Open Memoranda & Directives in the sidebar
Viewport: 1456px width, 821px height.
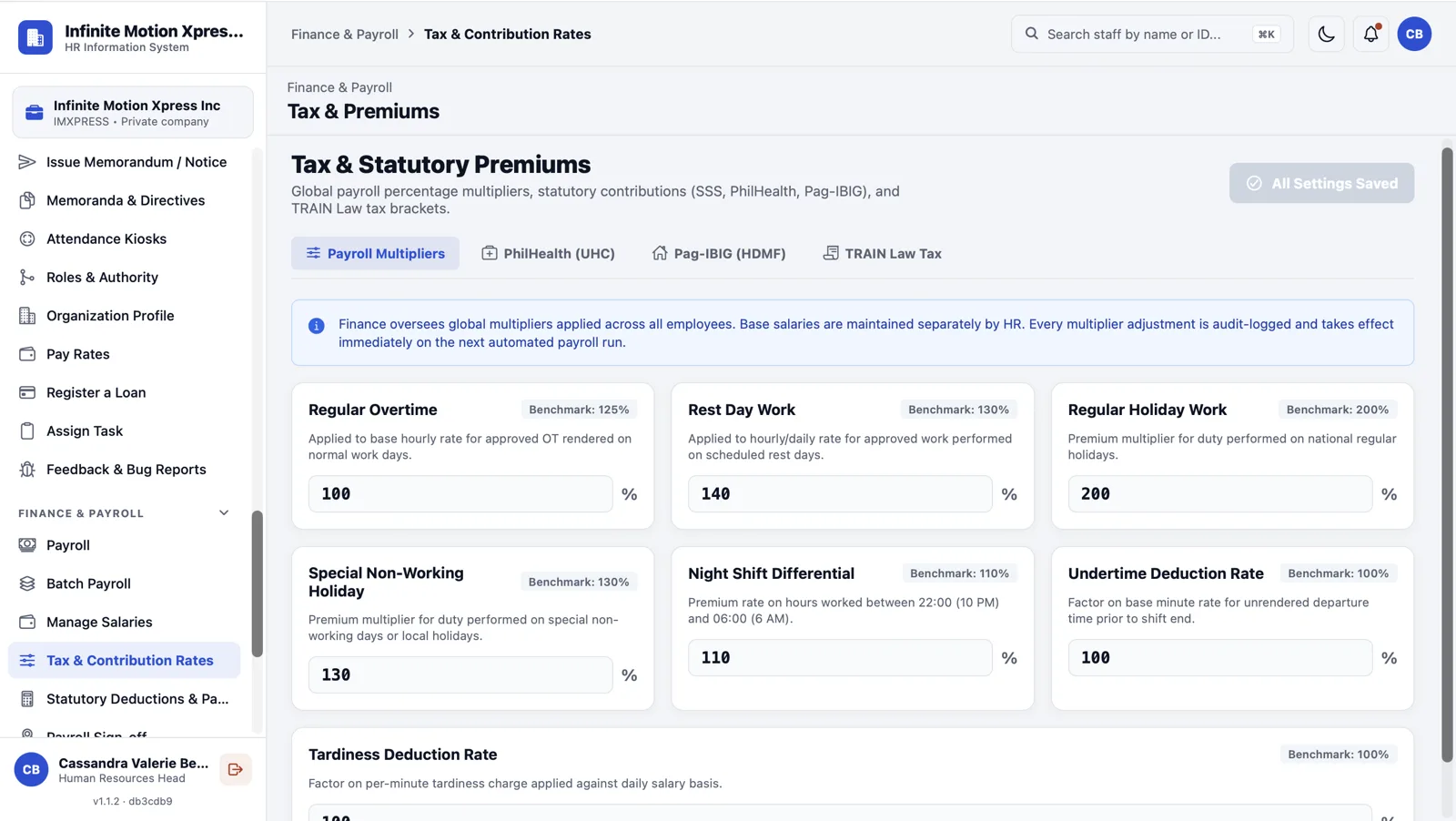125,200
